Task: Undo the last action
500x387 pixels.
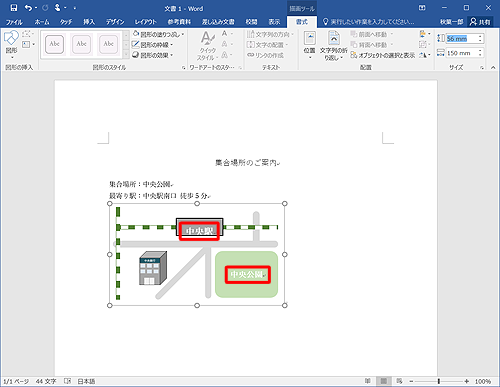Action: point(28,8)
